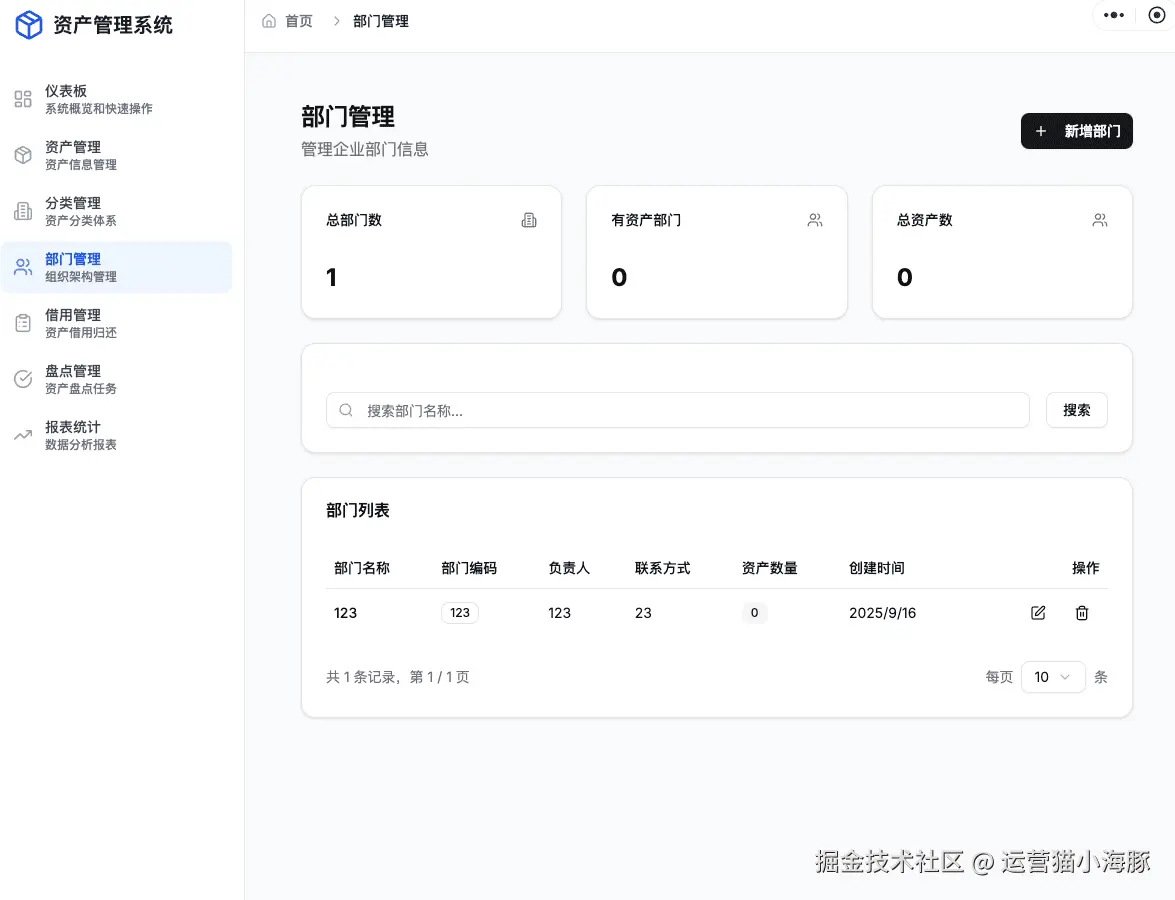Viewport: 1175px width, 900px height.
Task: Click the 部门编码 badge 123
Action: pos(459,613)
